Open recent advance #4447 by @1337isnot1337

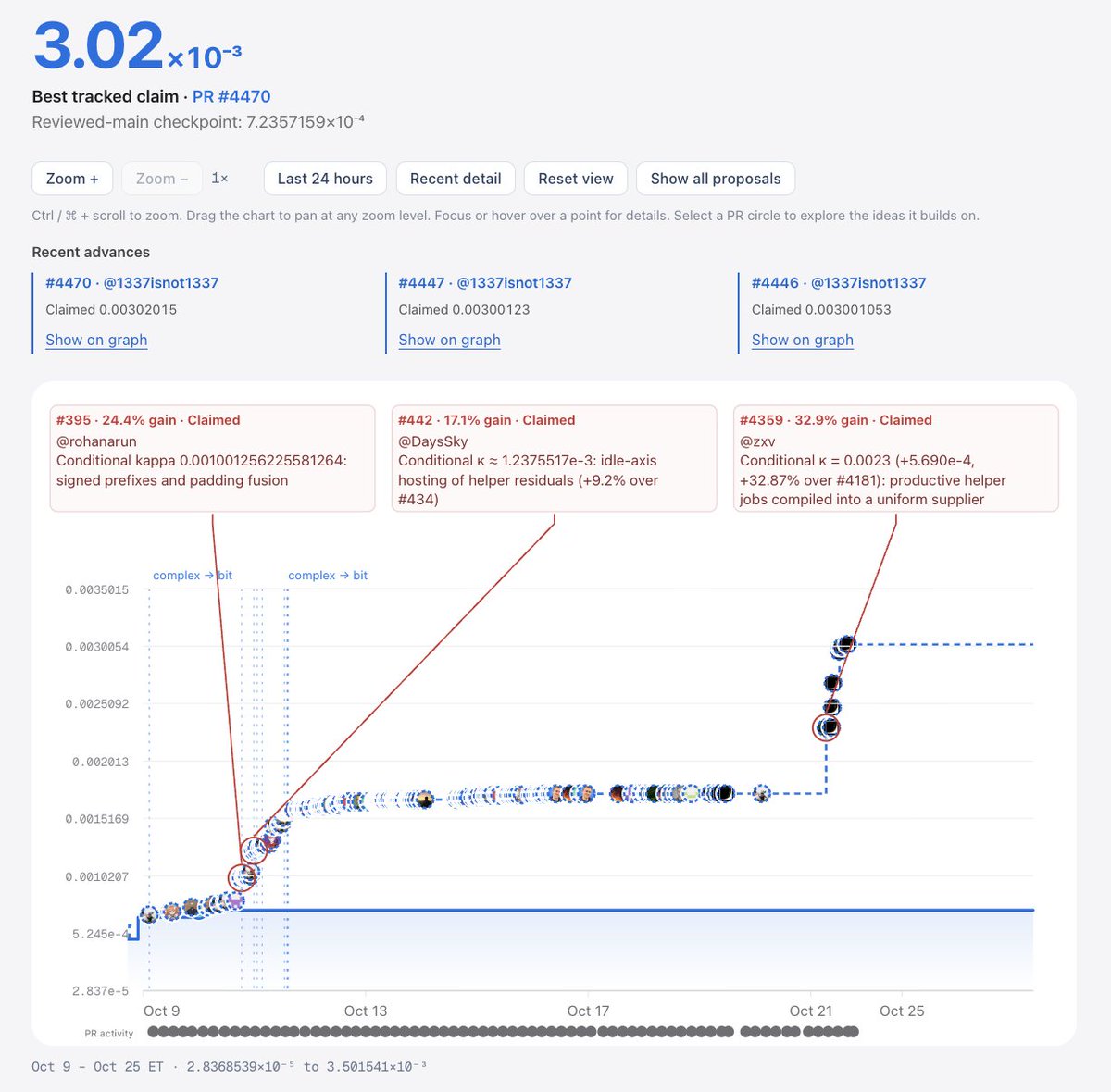pos(485,283)
